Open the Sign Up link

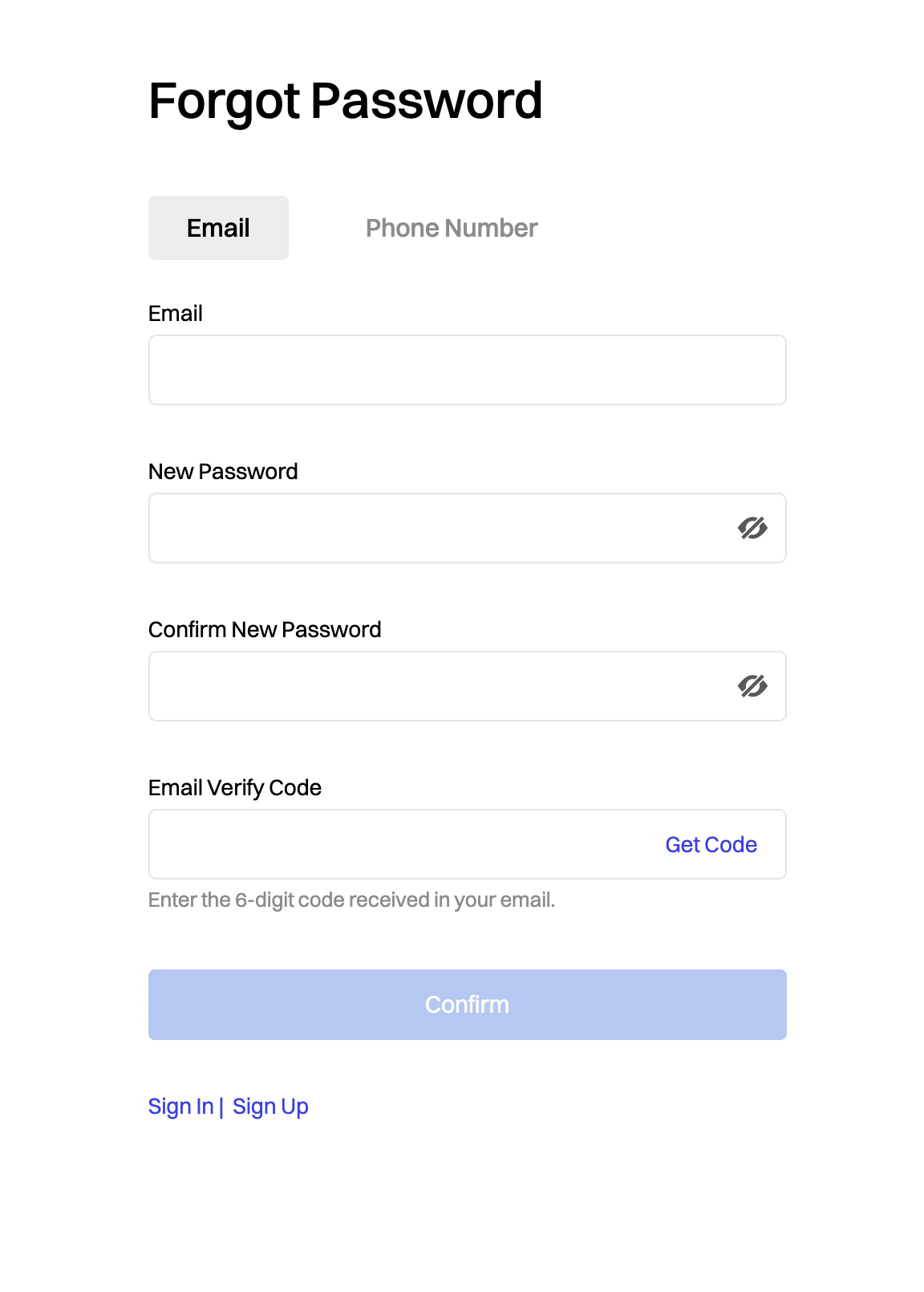click(x=270, y=1107)
